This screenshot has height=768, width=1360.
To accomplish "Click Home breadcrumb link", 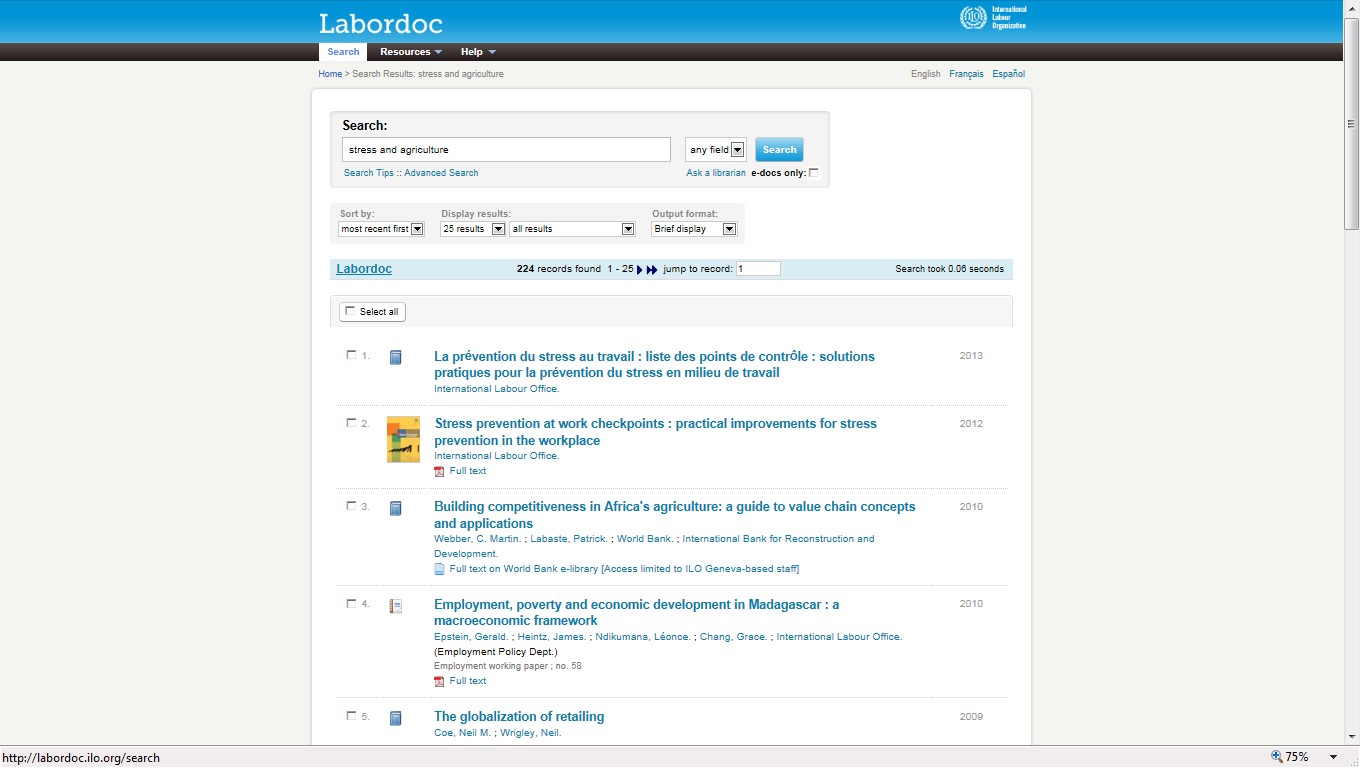I will tap(330, 74).
